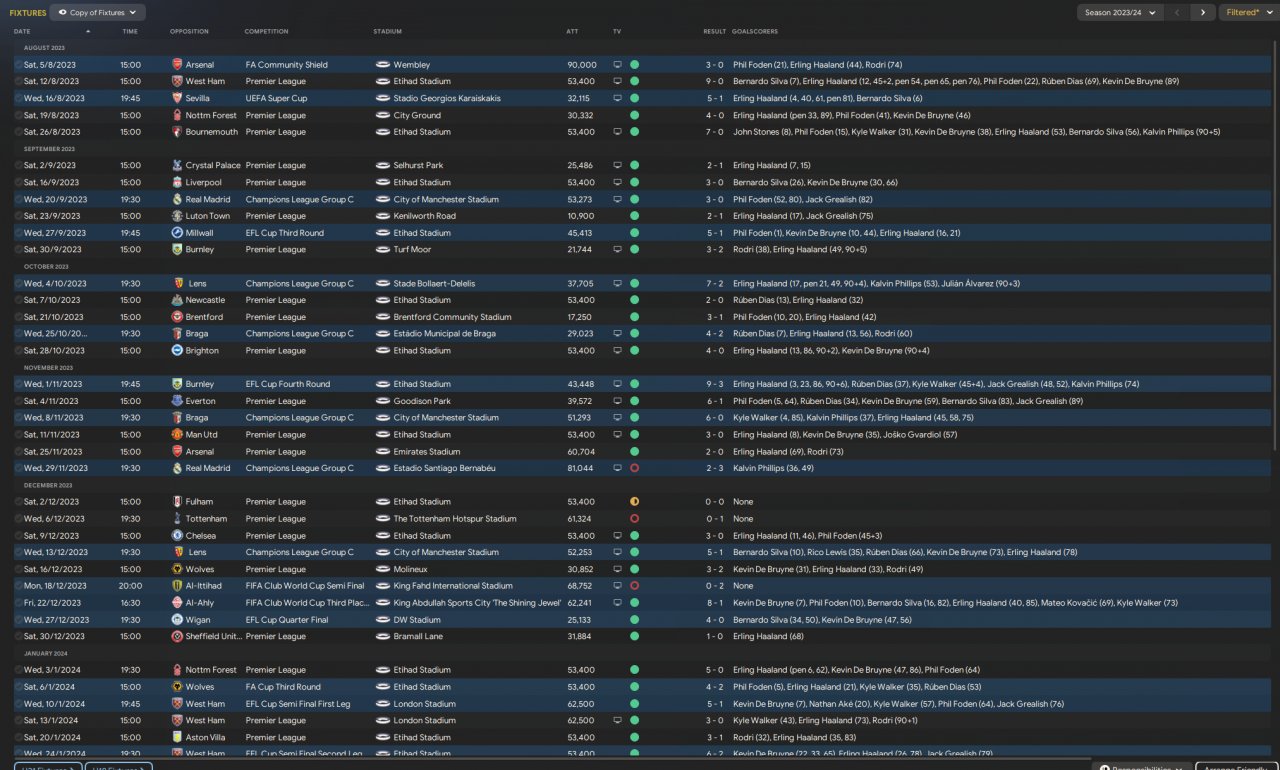Click the vertical scrollbar on the right
Image resolution: width=1280 pixels, height=770 pixels.
1275,245
